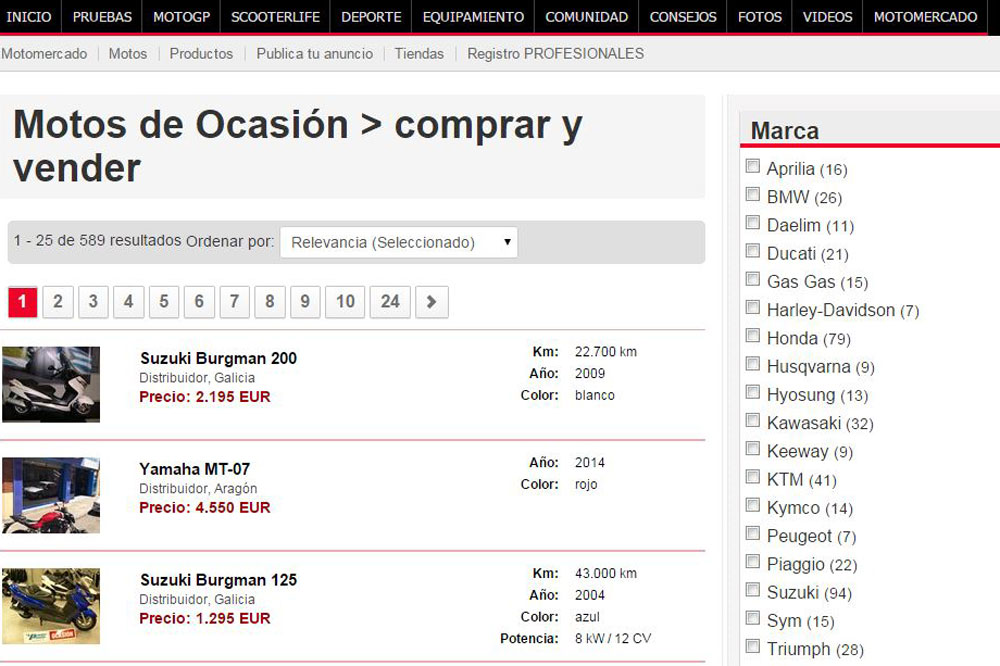Check the Hyosung brand filter
Viewport: 1000px width, 666px height.
[753, 392]
